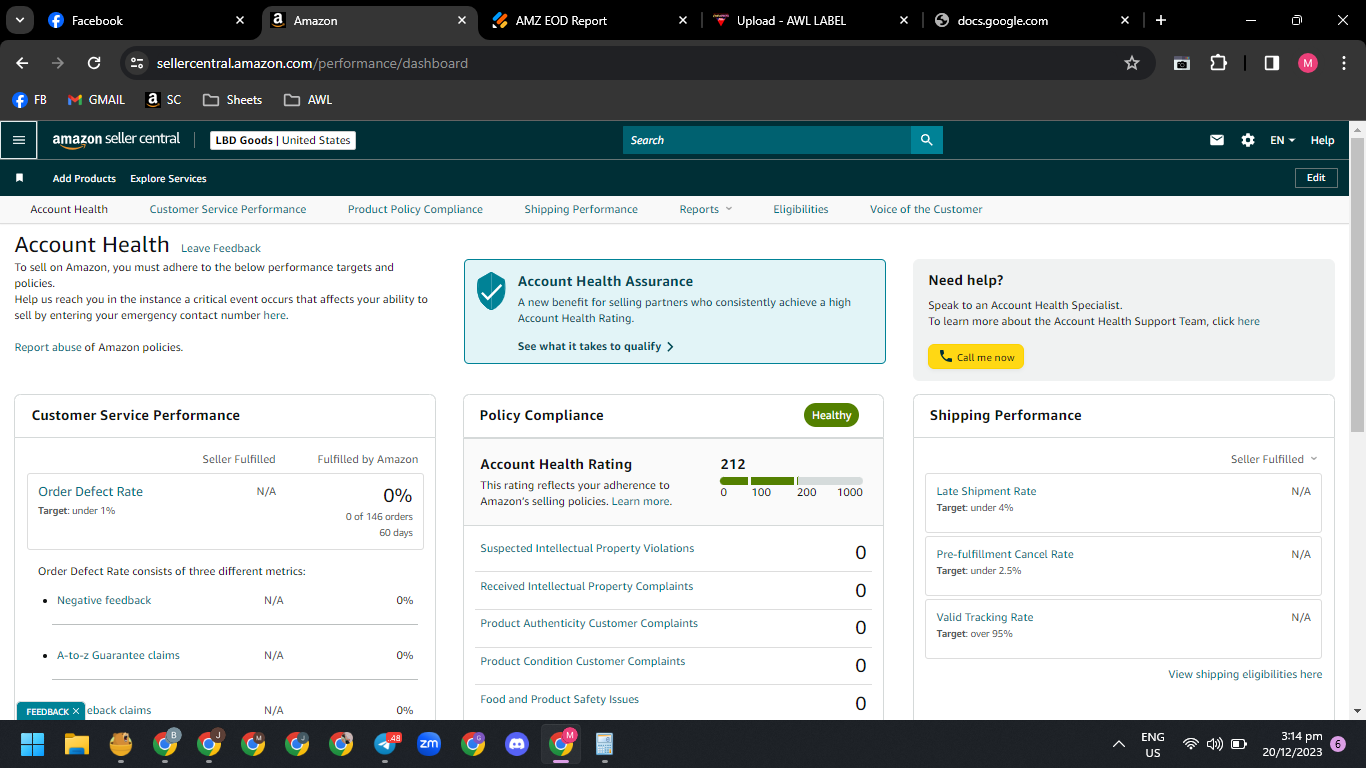Open Zoom from the taskbar
Screen dimensions: 1366x768
click(429, 744)
